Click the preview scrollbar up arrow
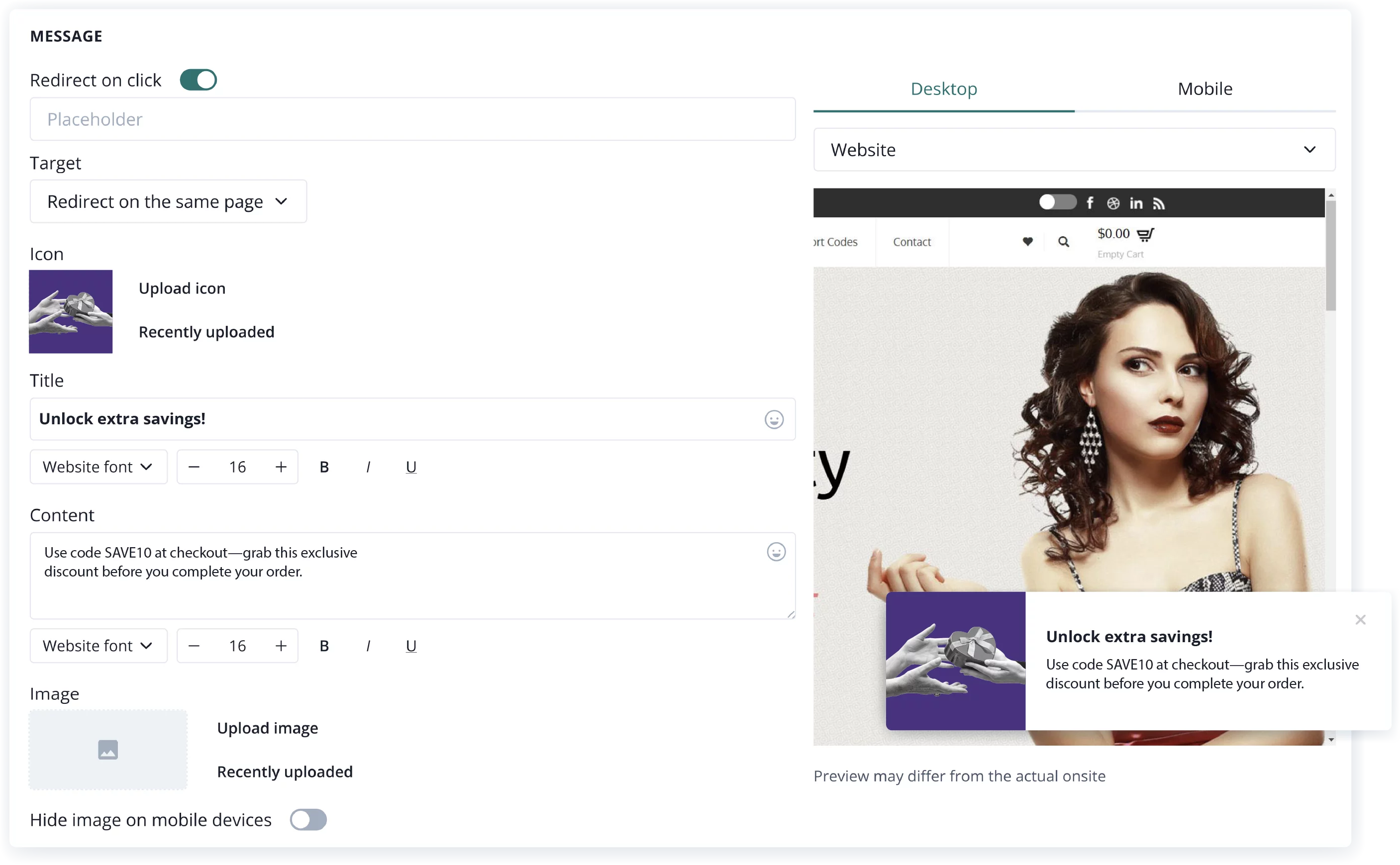1400x865 pixels. [x=1331, y=195]
